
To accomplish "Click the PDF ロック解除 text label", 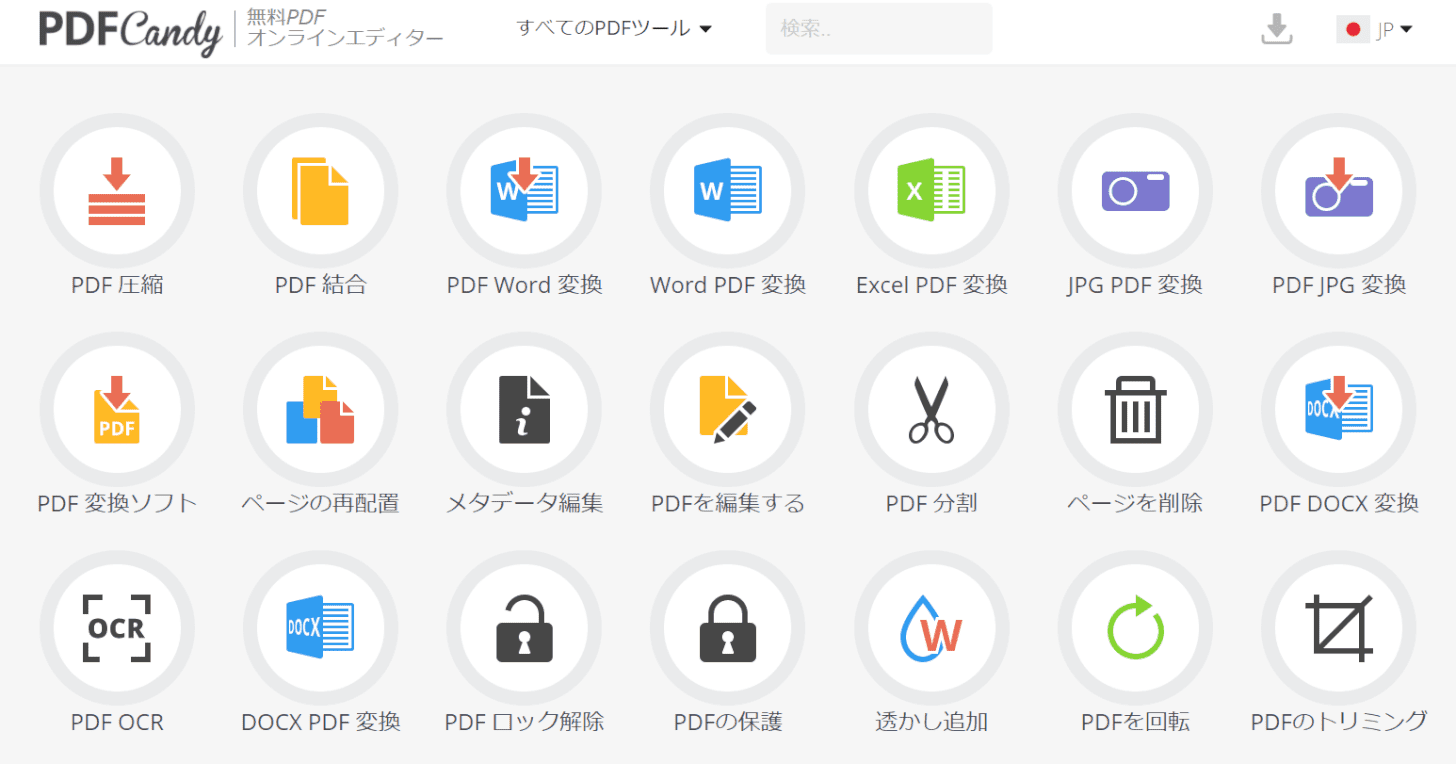I will point(524,721).
